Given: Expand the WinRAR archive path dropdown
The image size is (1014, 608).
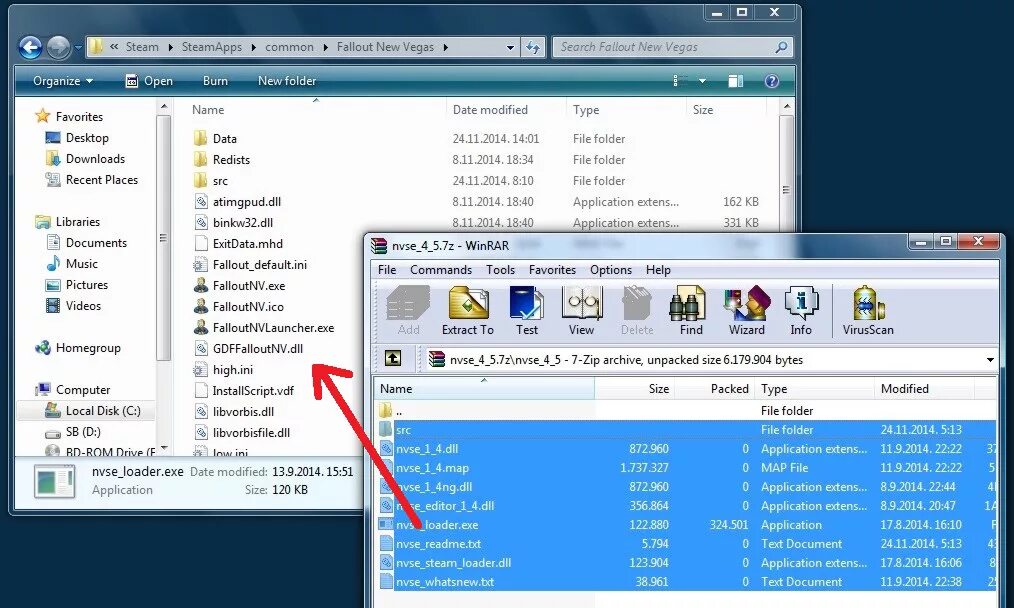Looking at the screenshot, I should (990, 360).
